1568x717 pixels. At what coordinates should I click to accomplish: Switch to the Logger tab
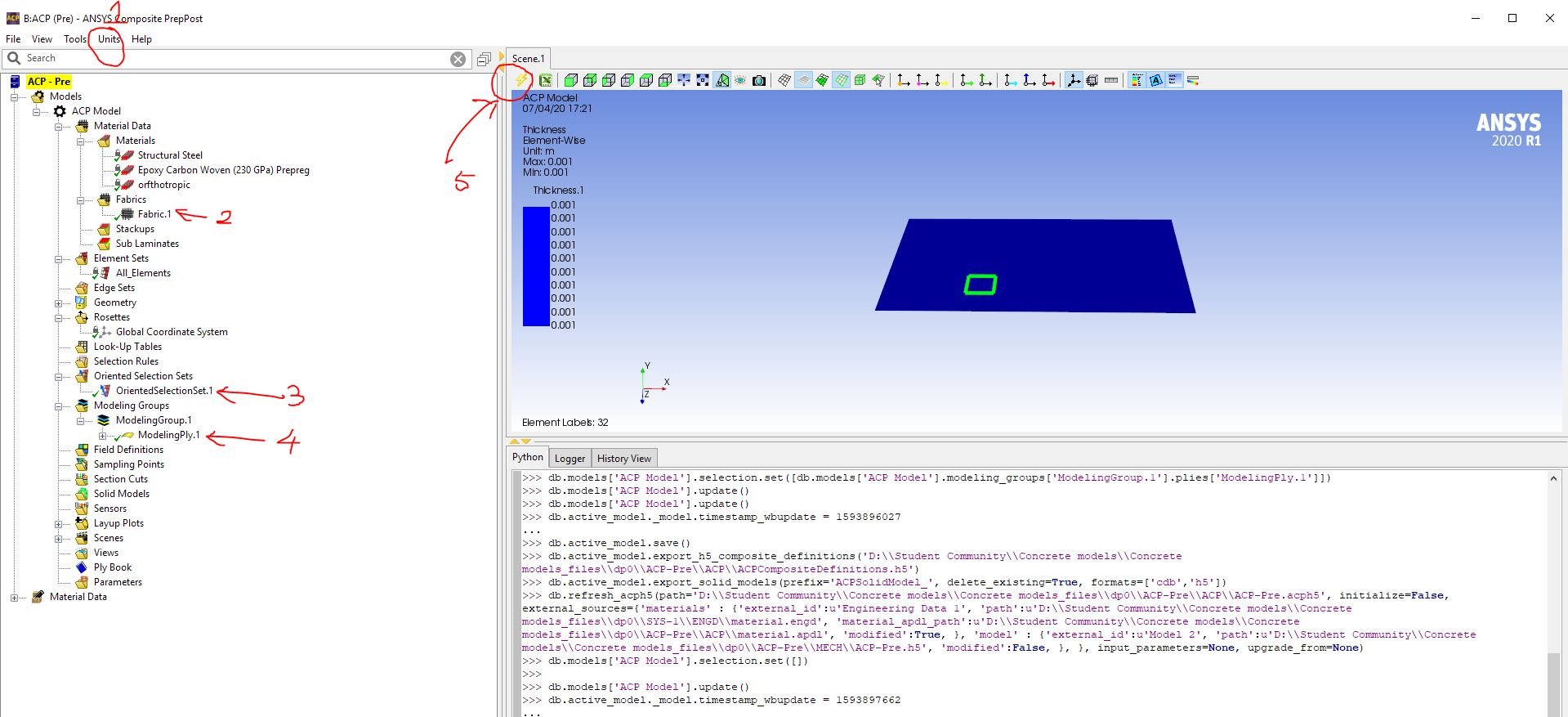point(570,459)
